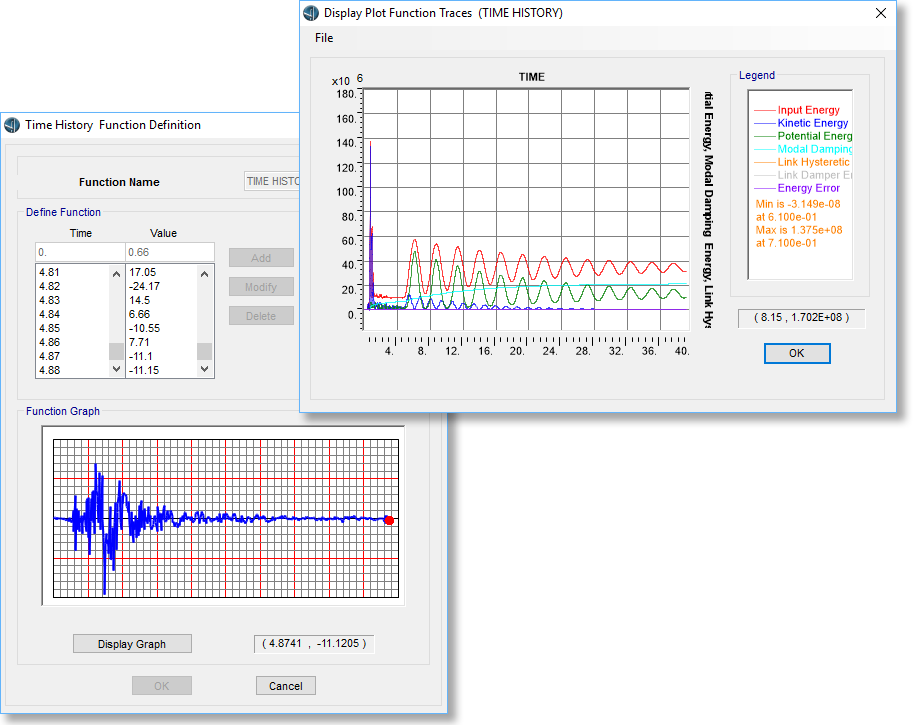The width and height of the screenshot is (913, 725).
Task: Select value -24.17 in the Value list
Action: [146, 286]
